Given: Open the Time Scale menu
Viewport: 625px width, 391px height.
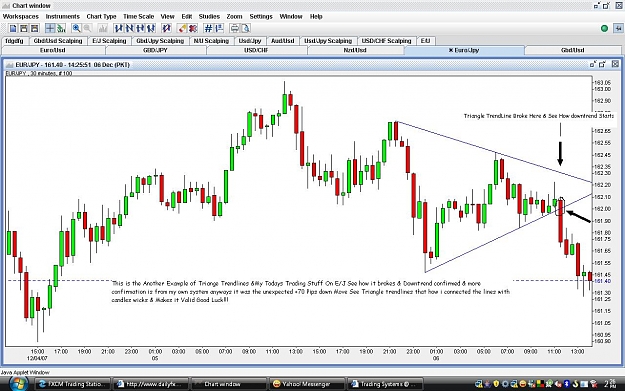Looking at the screenshot, I should [138, 16].
